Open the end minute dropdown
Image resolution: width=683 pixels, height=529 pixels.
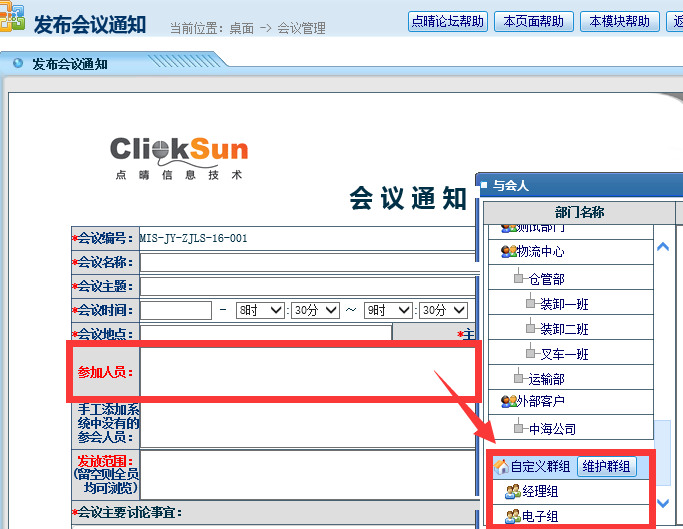[x=443, y=311]
